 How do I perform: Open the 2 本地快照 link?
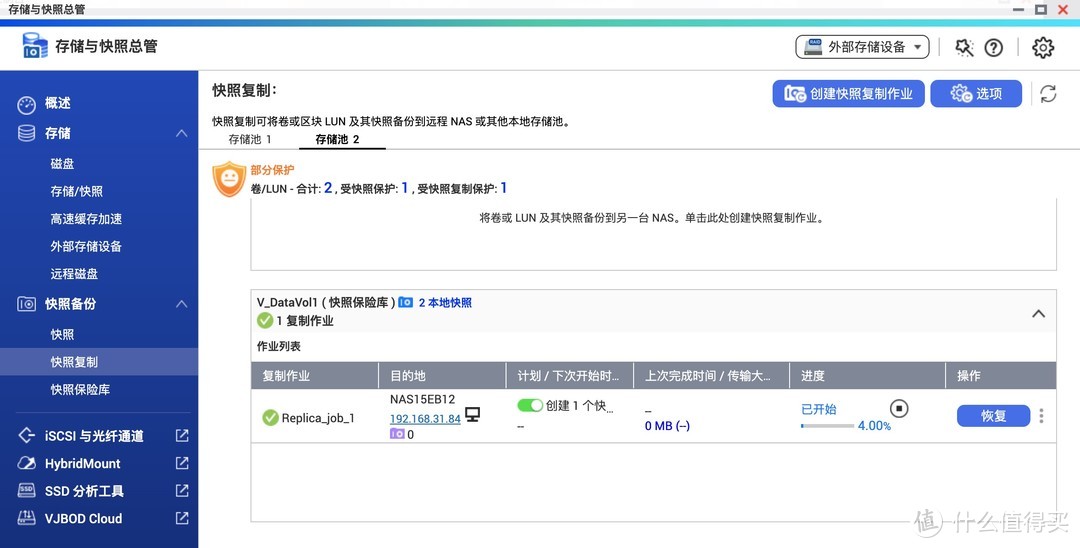(x=445, y=302)
